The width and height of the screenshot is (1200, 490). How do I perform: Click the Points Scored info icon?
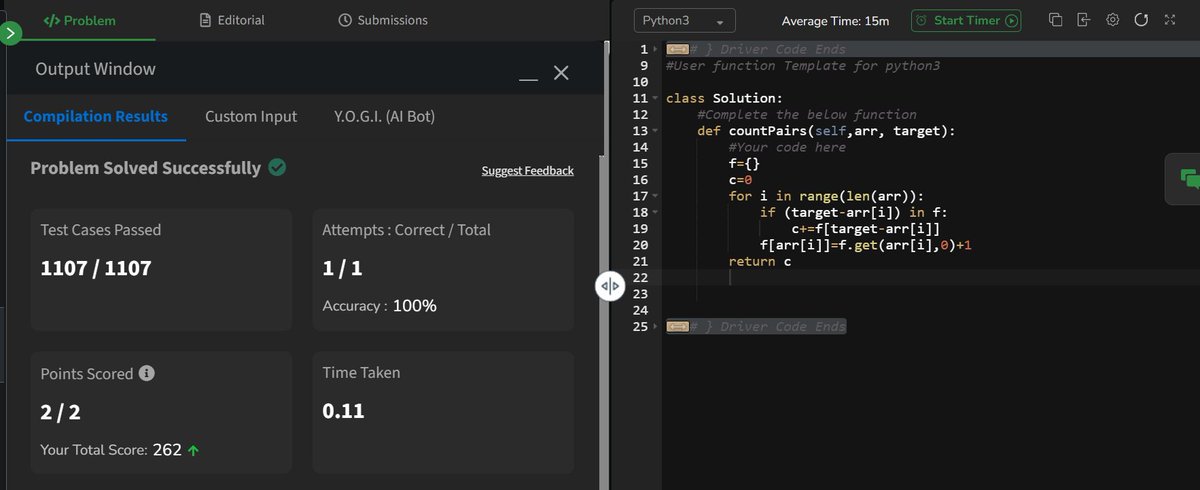146,373
